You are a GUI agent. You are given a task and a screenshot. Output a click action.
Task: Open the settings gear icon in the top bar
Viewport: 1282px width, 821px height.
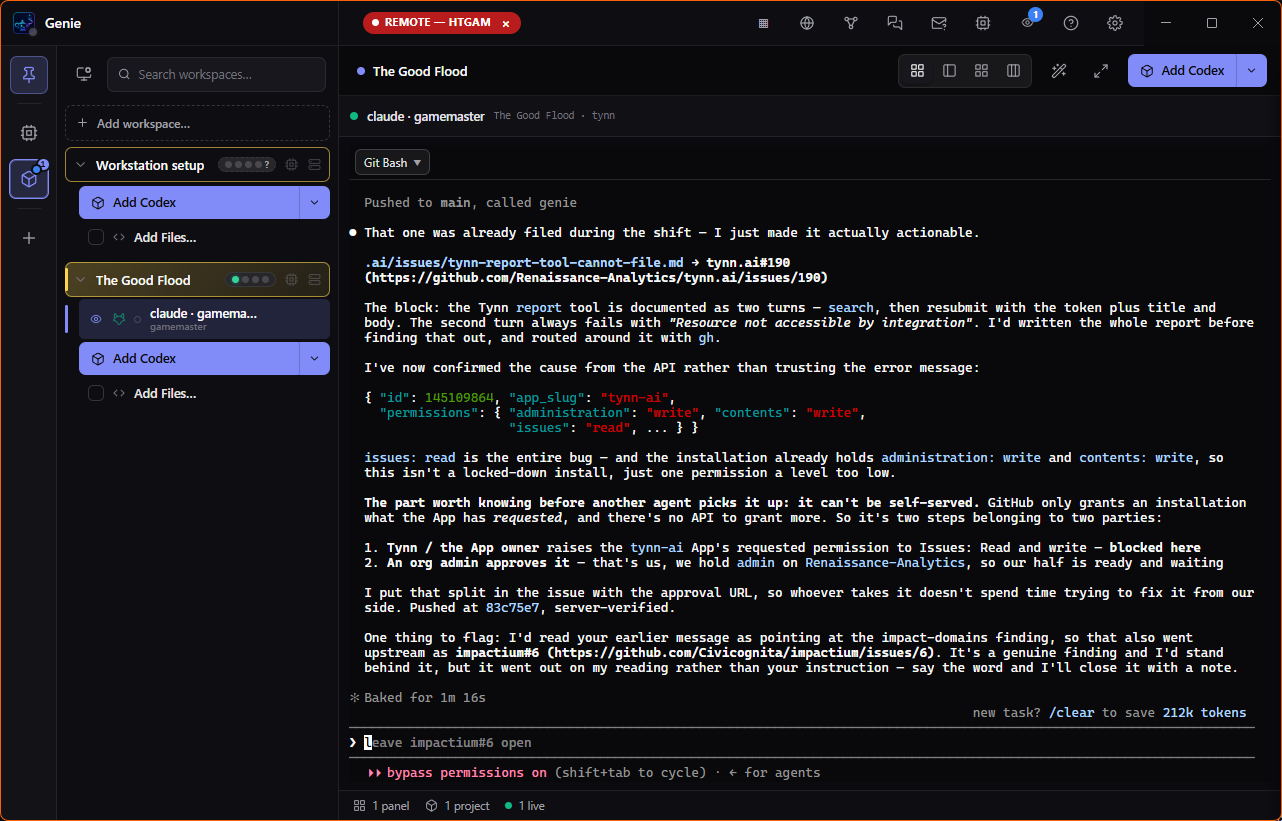[x=1115, y=23]
